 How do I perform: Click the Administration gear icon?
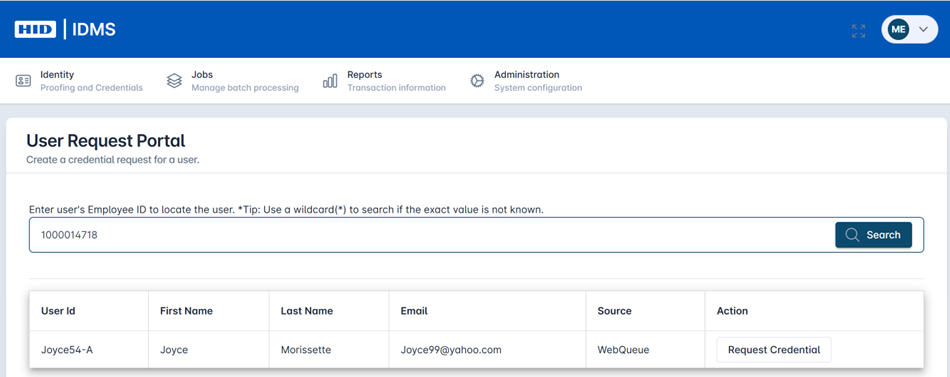pyautogui.click(x=477, y=81)
